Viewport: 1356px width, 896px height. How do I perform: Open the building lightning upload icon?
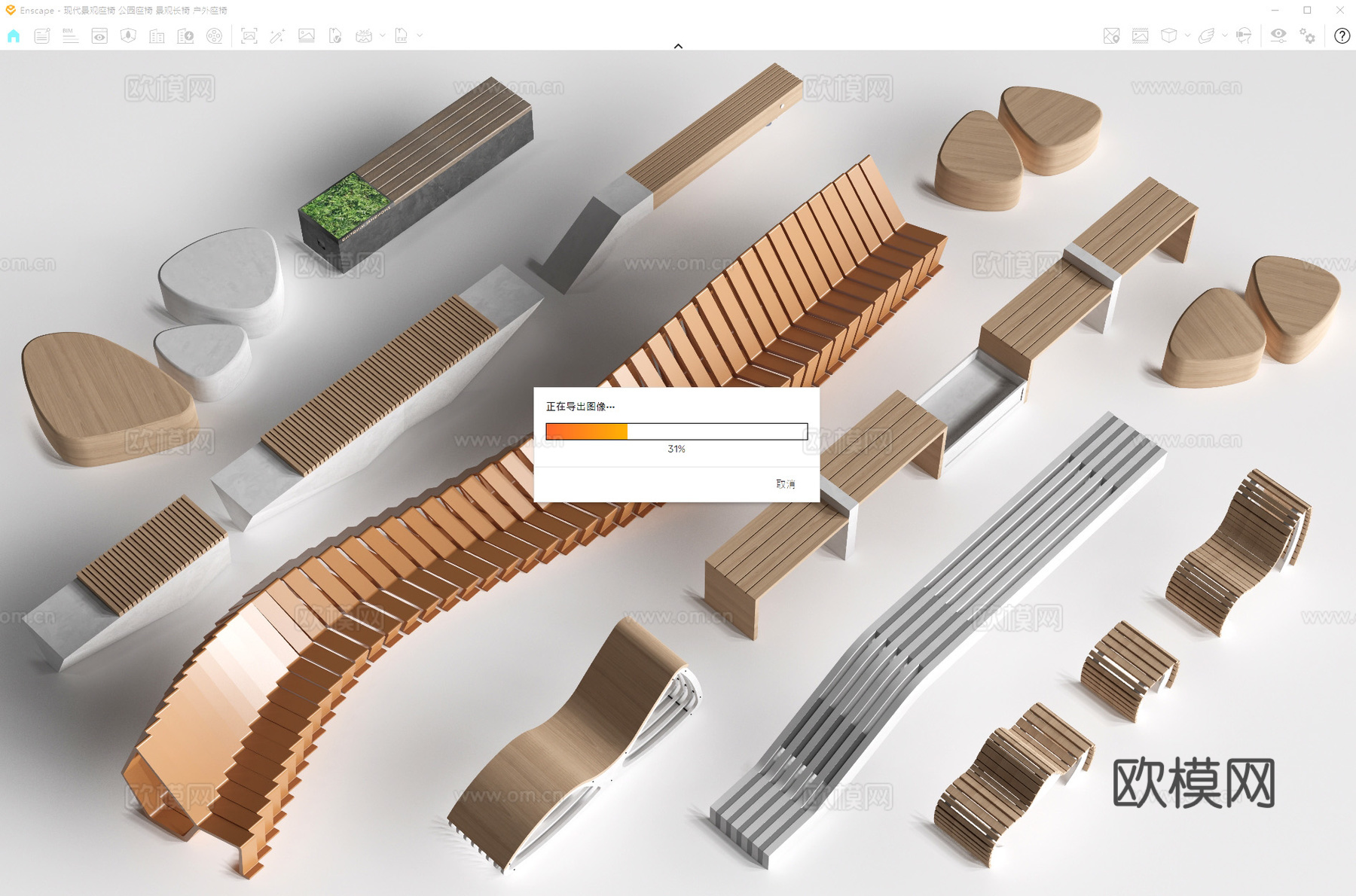coord(185,35)
